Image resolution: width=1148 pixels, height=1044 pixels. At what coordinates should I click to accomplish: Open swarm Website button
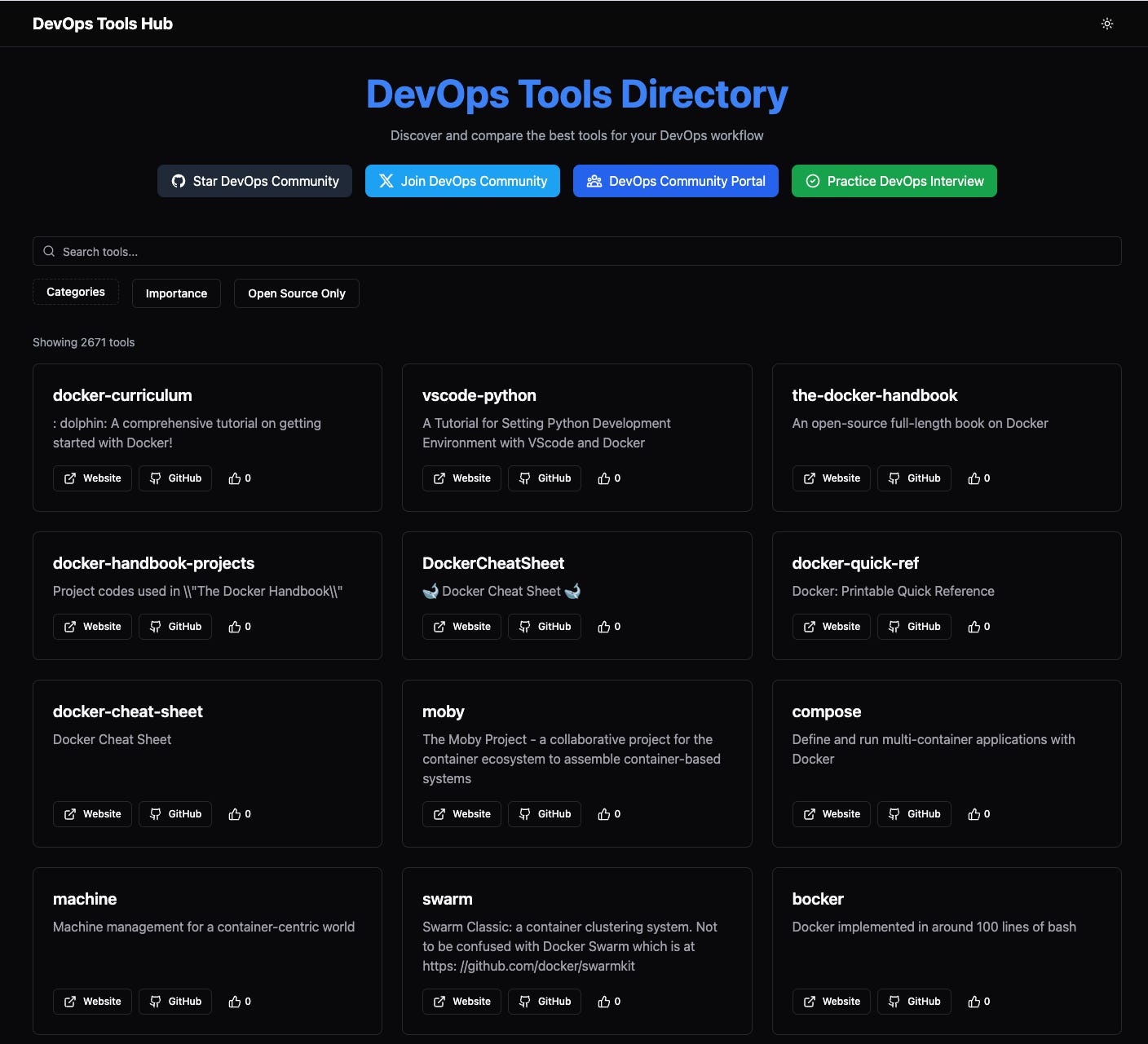click(x=461, y=1002)
